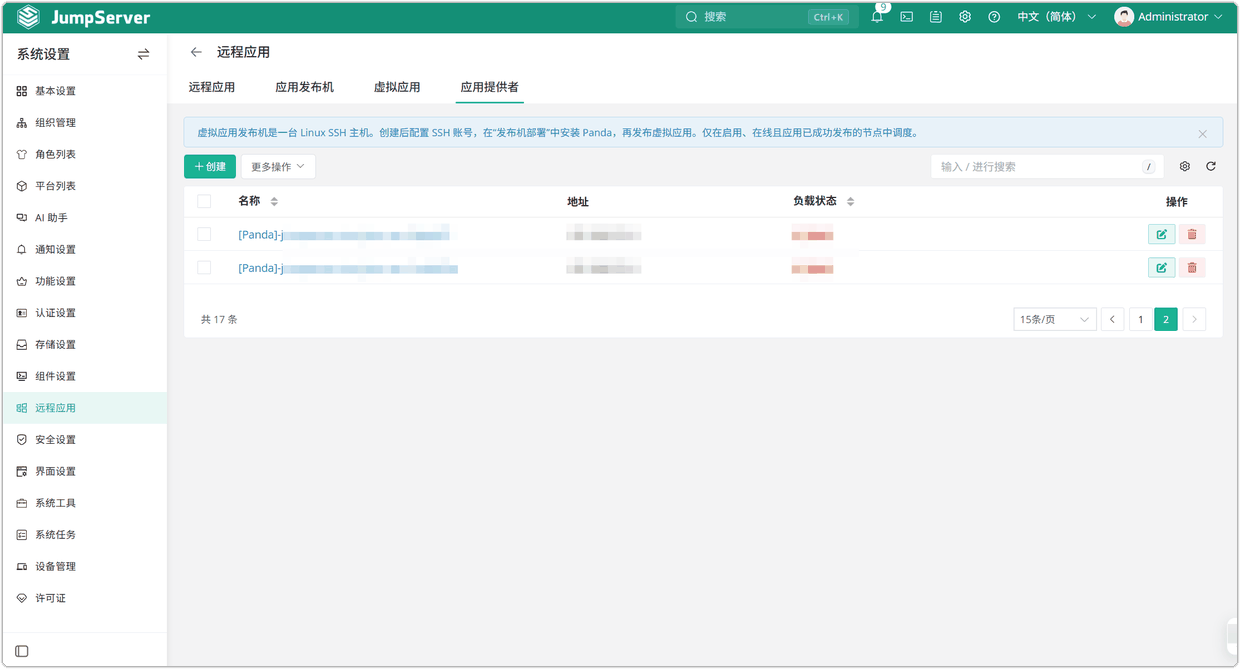Dismiss the blue info banner
The width and height of the screenshot is (1240, 669).
[1202, 134]
